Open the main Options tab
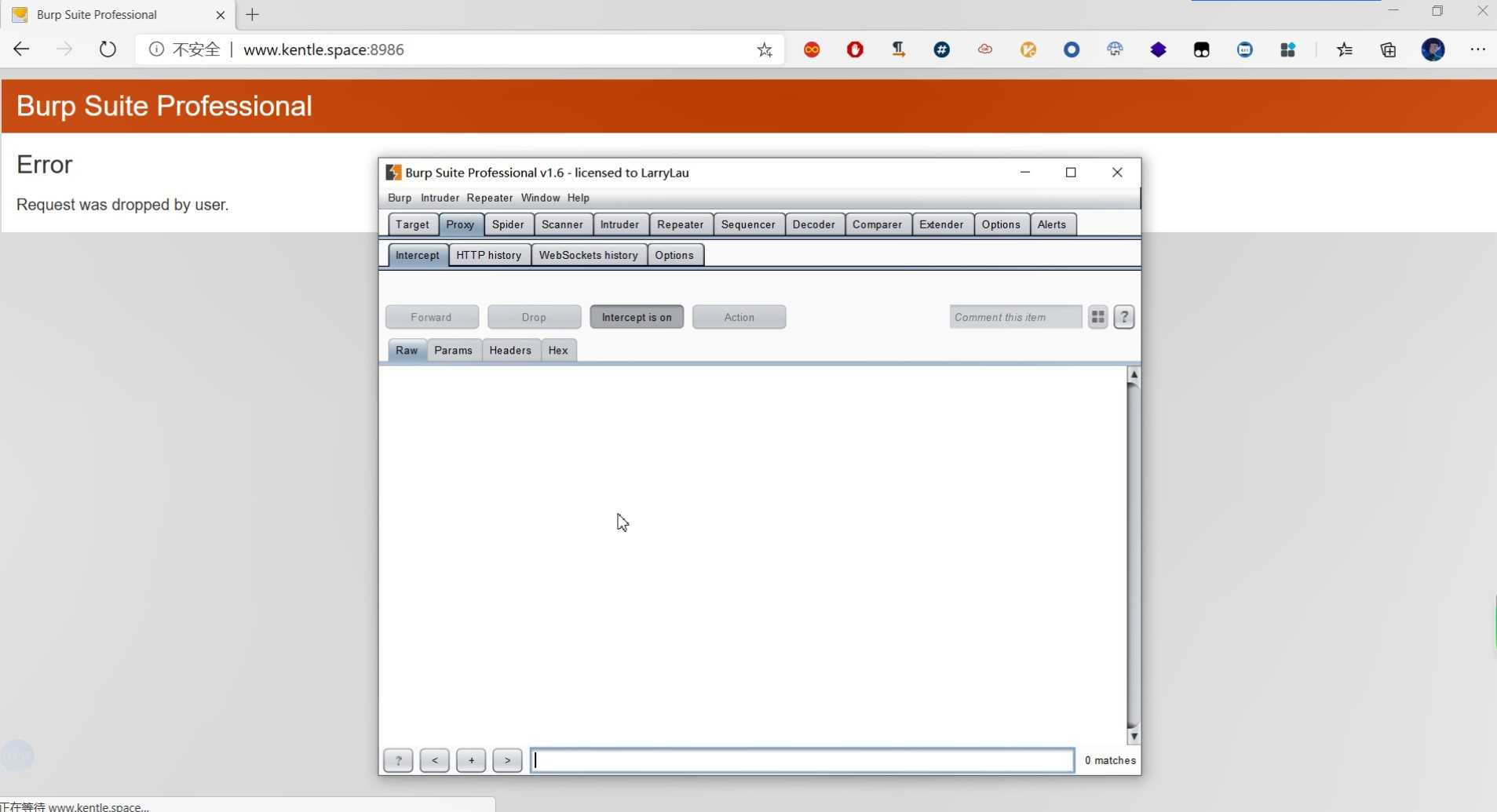1497x812 pixels. [x=1001, y=224]
